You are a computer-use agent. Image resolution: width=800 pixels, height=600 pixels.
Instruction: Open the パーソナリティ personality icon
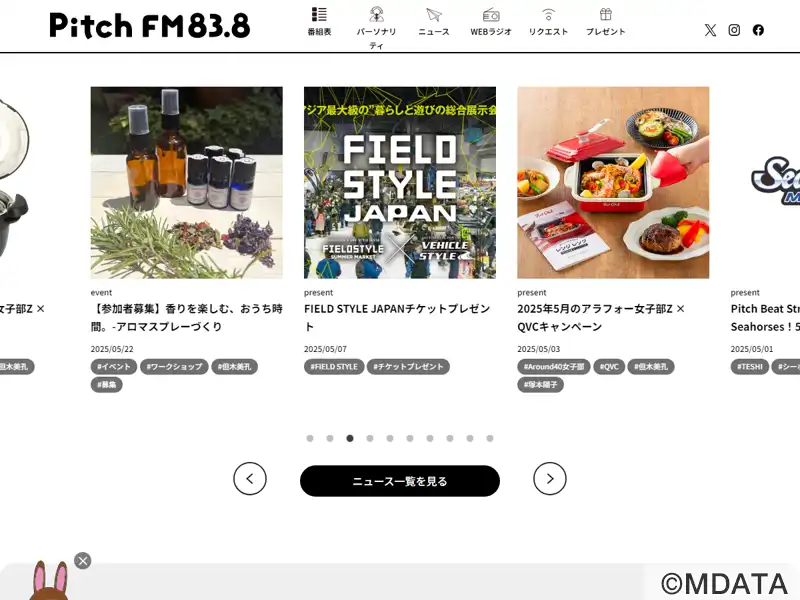tap(377, 14)
